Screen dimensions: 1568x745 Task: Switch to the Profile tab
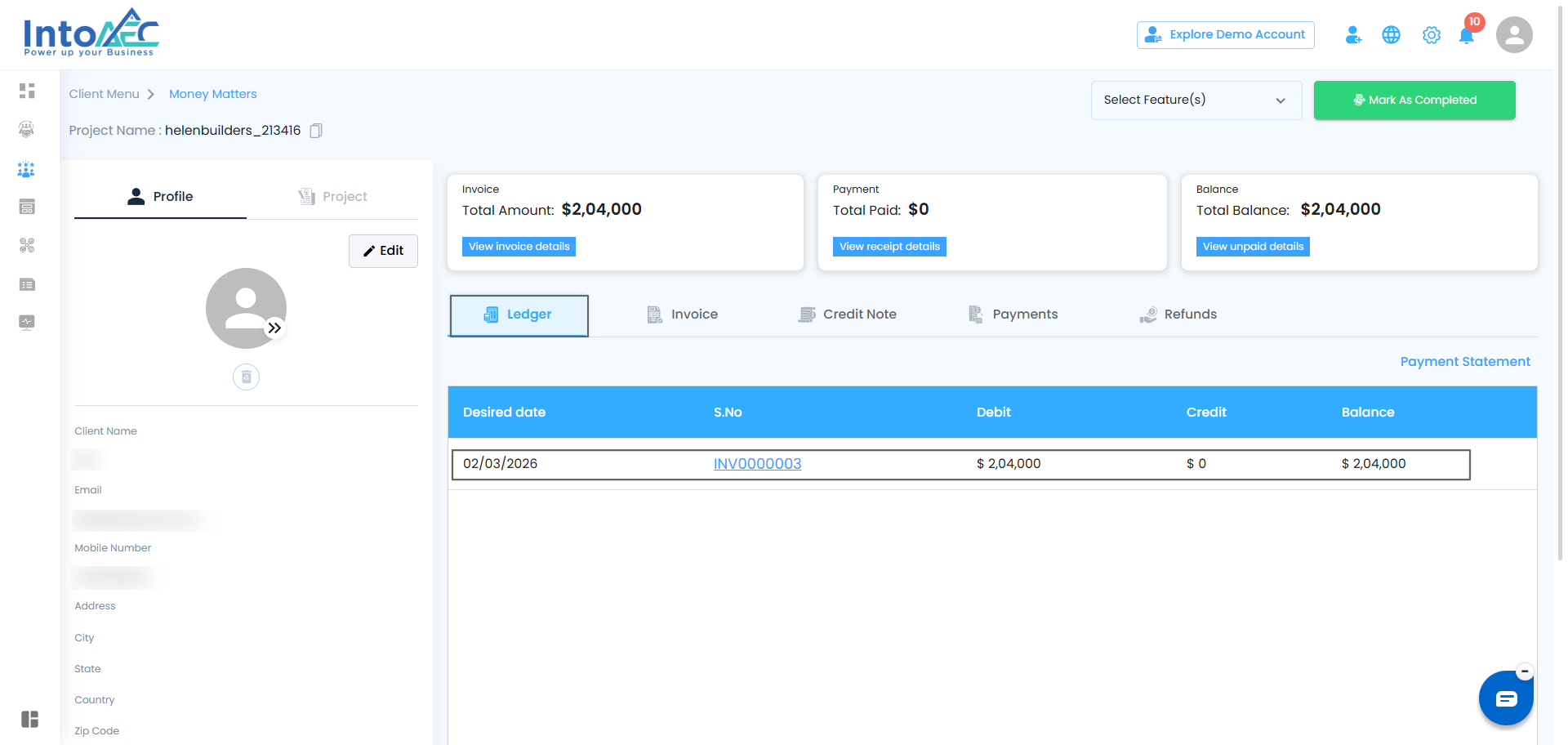tap(160, 197)
